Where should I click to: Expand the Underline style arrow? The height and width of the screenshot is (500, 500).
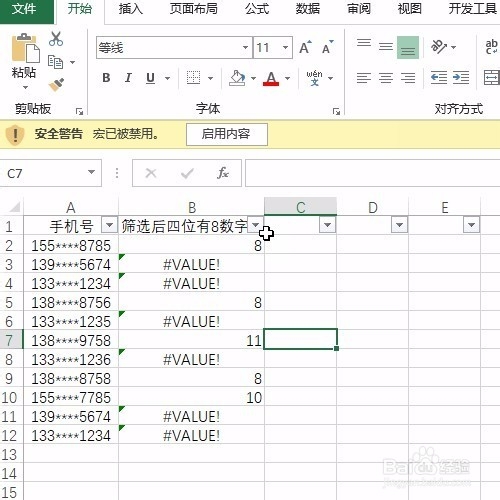(167, 78)
